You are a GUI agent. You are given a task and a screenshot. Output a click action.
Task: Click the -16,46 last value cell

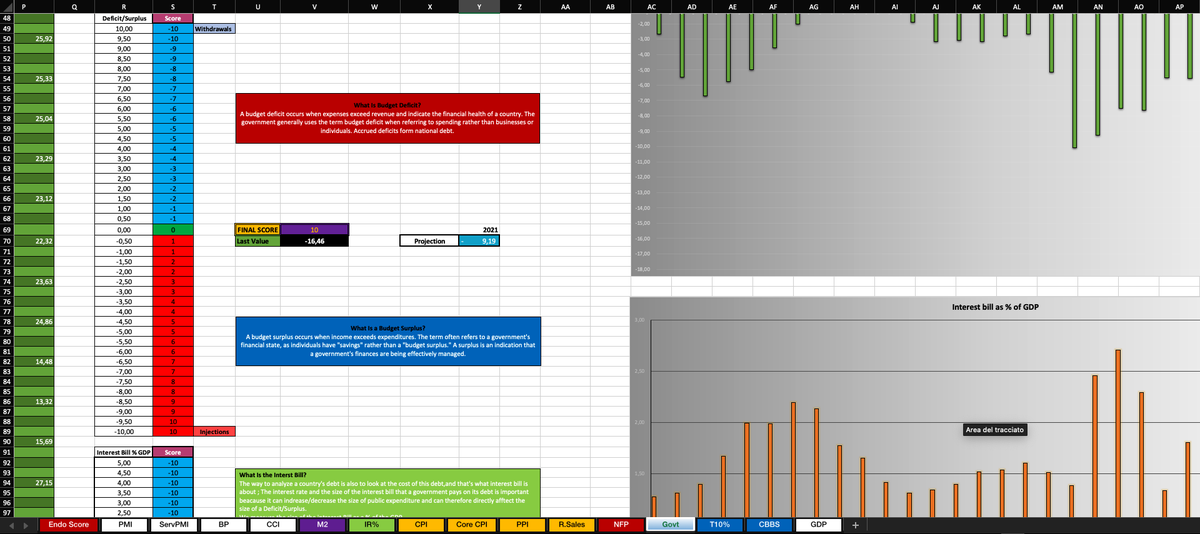pos(314,240)
